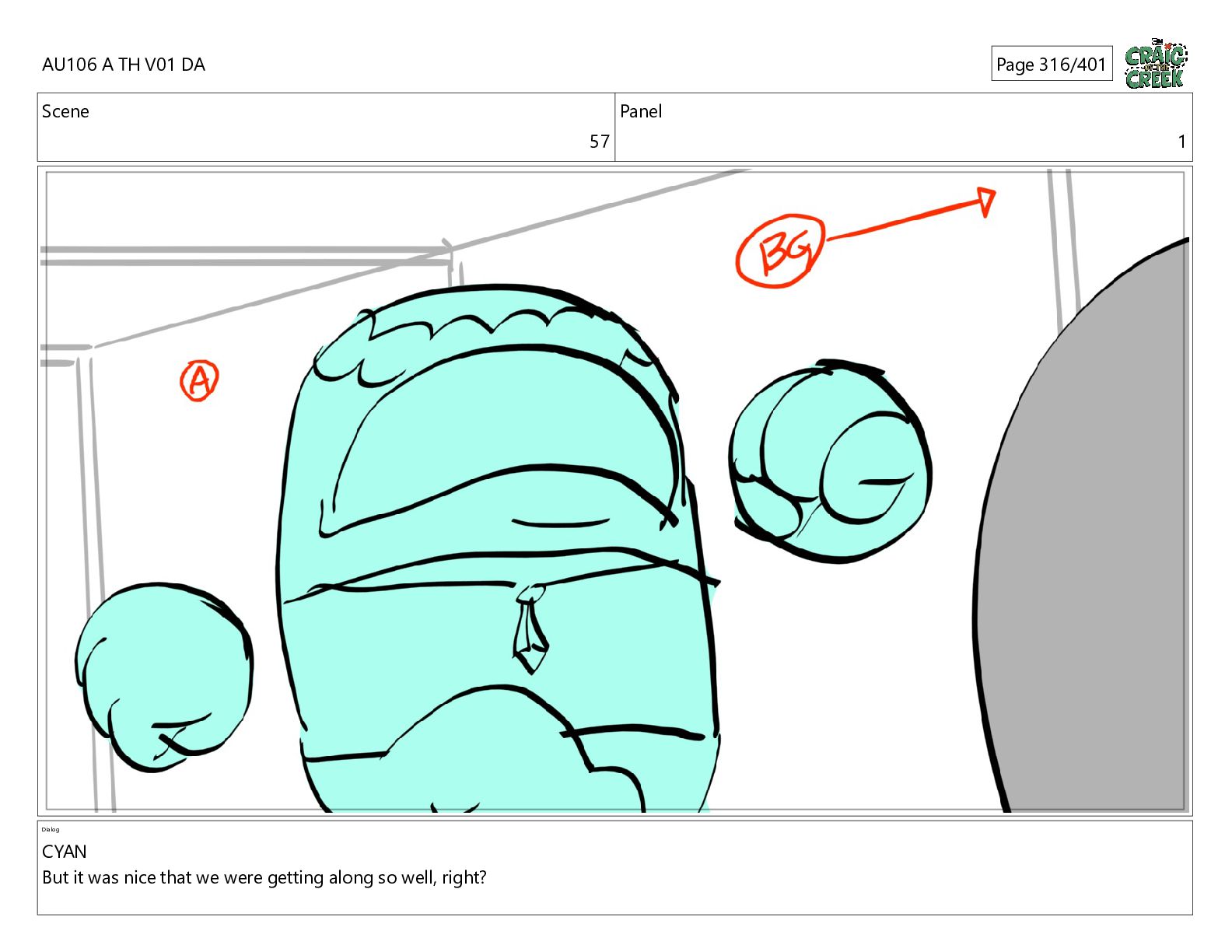Click the 'CYAN' character name
Viewport: 1232px width, 952px height.
click(65, 852)
